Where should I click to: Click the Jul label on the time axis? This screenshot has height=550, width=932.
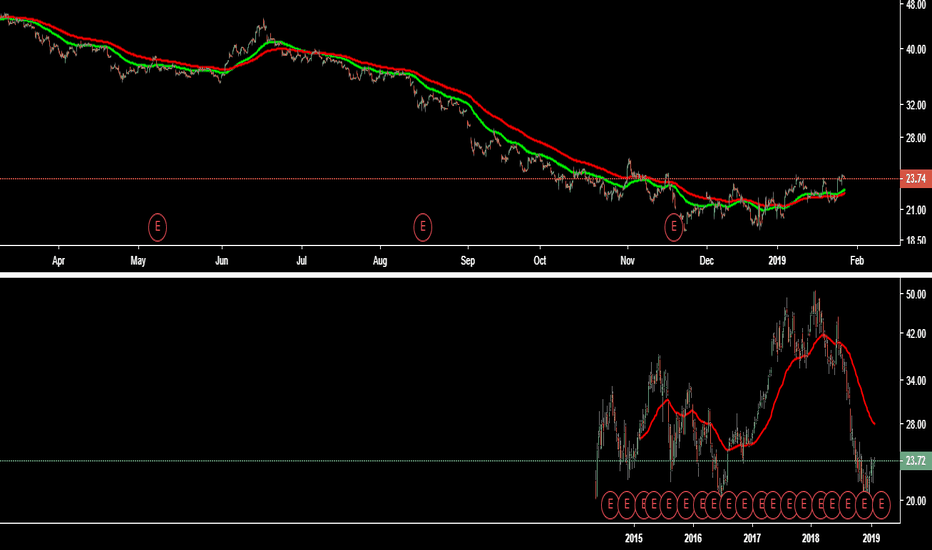tap(301, 260)
